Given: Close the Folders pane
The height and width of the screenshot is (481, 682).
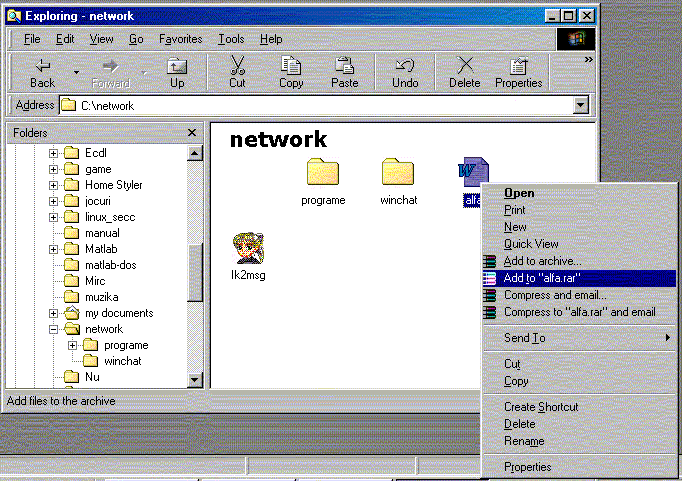Looking at the screenshot, I should (x=192, y=132).
